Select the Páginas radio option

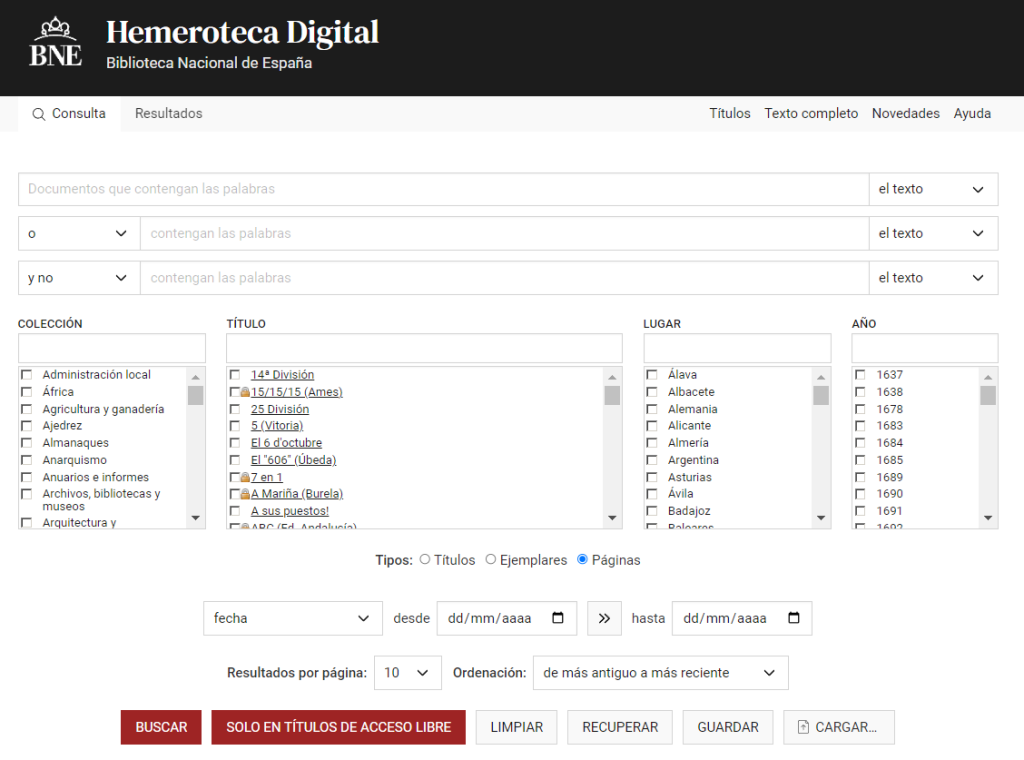click(x=583, y=560)
